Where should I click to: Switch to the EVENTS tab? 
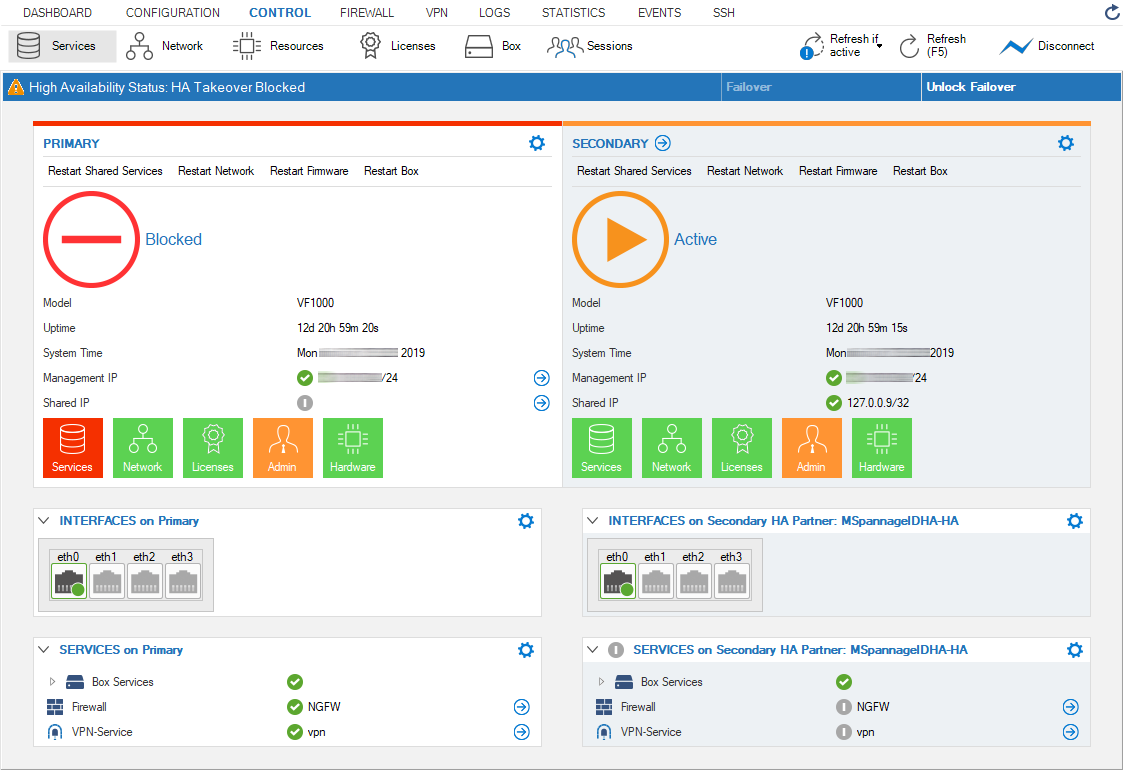659,13
